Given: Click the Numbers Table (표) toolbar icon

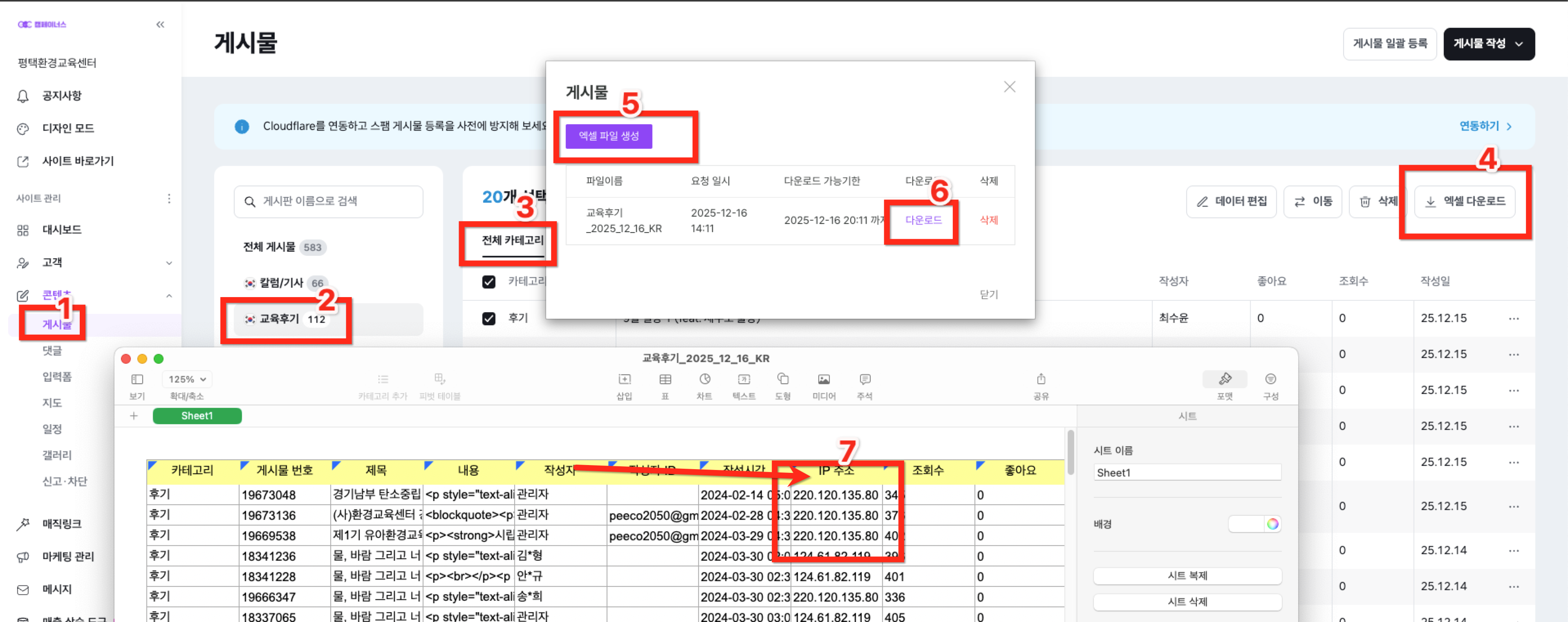Looking at the screenshot, I should 665,379.
